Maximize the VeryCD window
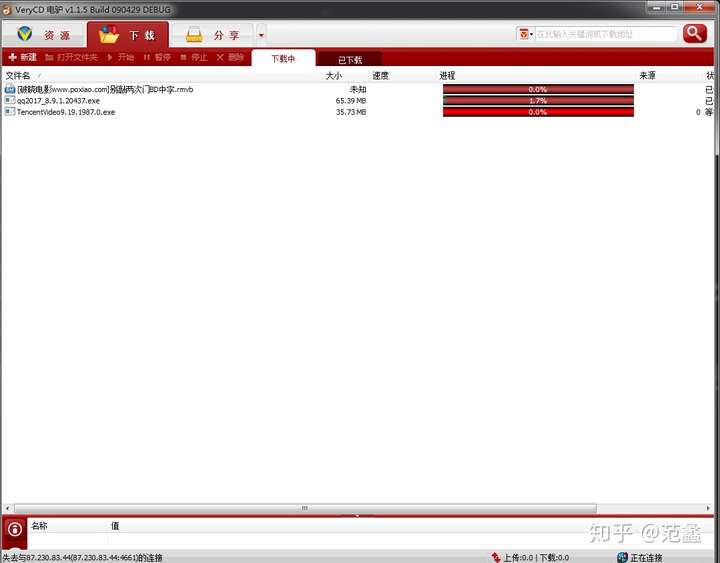The image size is (720, 563). point(675,6)
